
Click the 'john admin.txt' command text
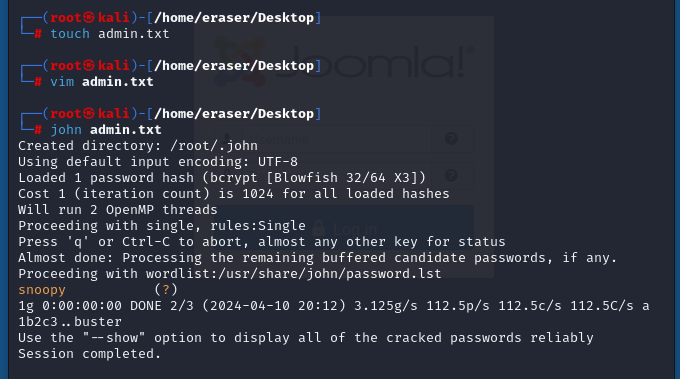tap(106, 130)
